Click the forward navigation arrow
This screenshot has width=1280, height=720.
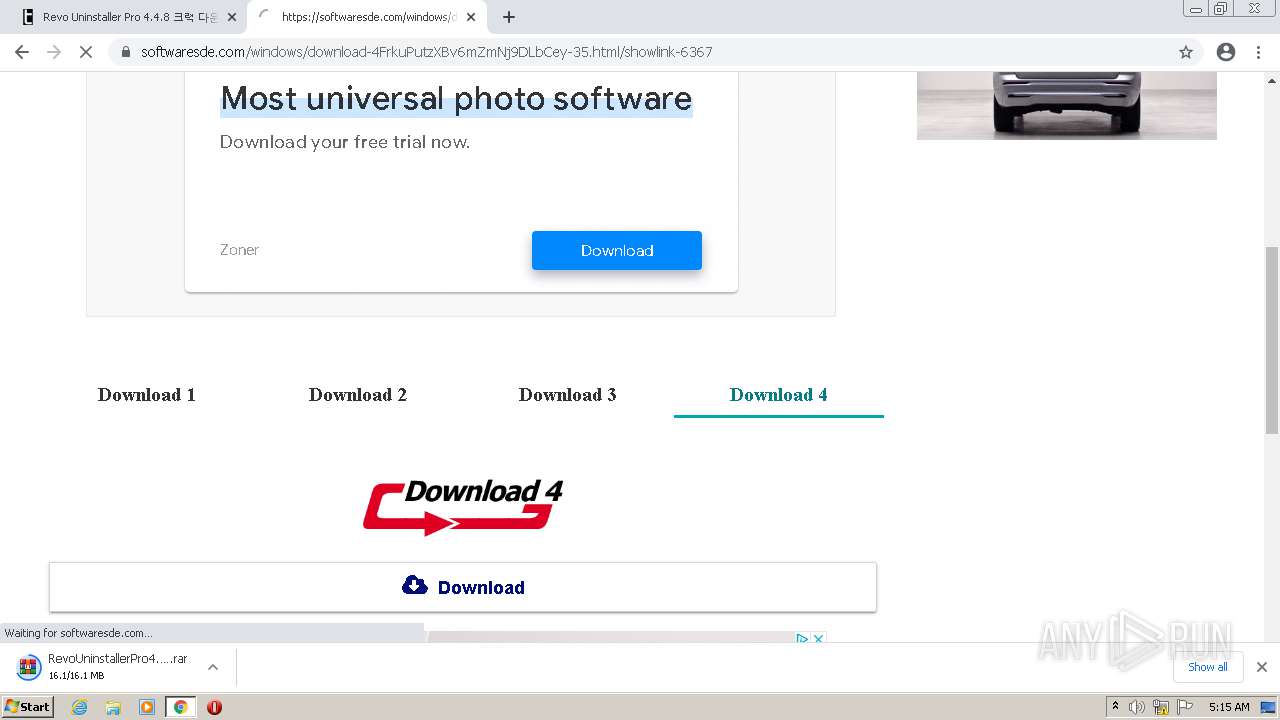[x=54, y=52]
